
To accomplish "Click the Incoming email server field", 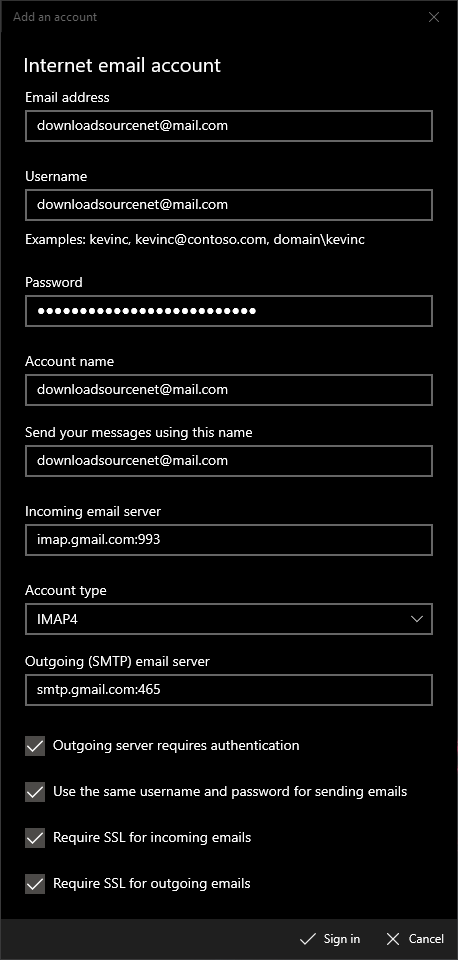I will tap(229, 540).
